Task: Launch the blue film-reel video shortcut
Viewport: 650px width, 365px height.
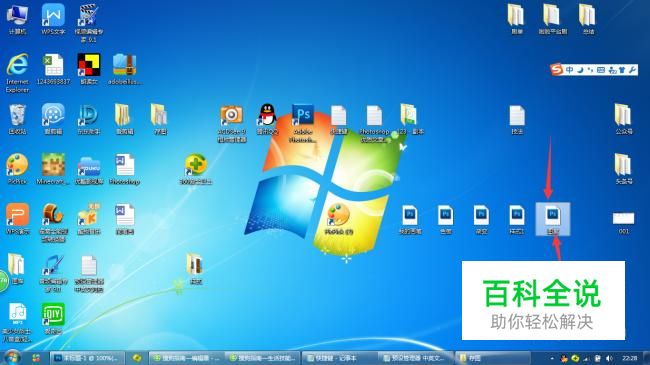Action: (53, 119)
